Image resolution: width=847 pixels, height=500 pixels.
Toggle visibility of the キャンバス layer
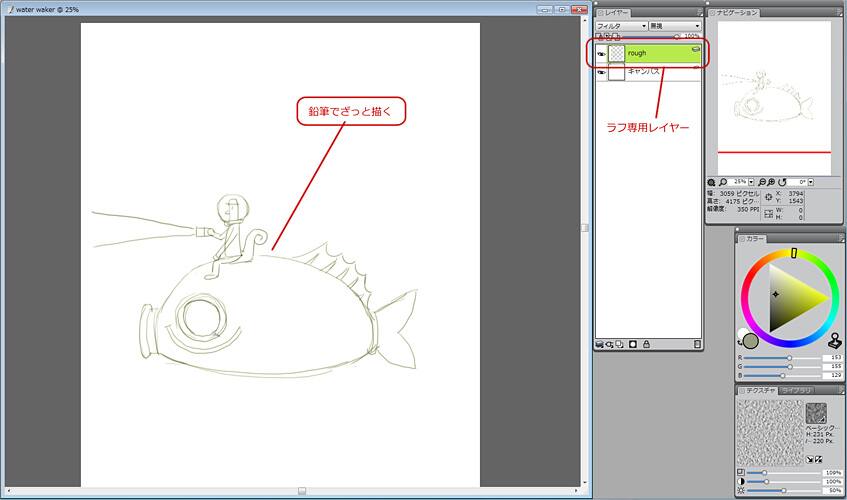pos(601,73)
